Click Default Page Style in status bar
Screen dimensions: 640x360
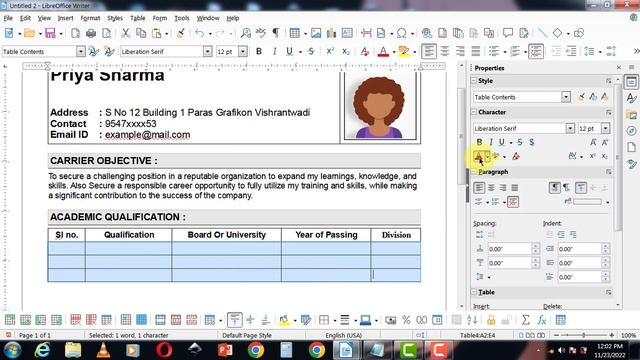pos(247,335)
